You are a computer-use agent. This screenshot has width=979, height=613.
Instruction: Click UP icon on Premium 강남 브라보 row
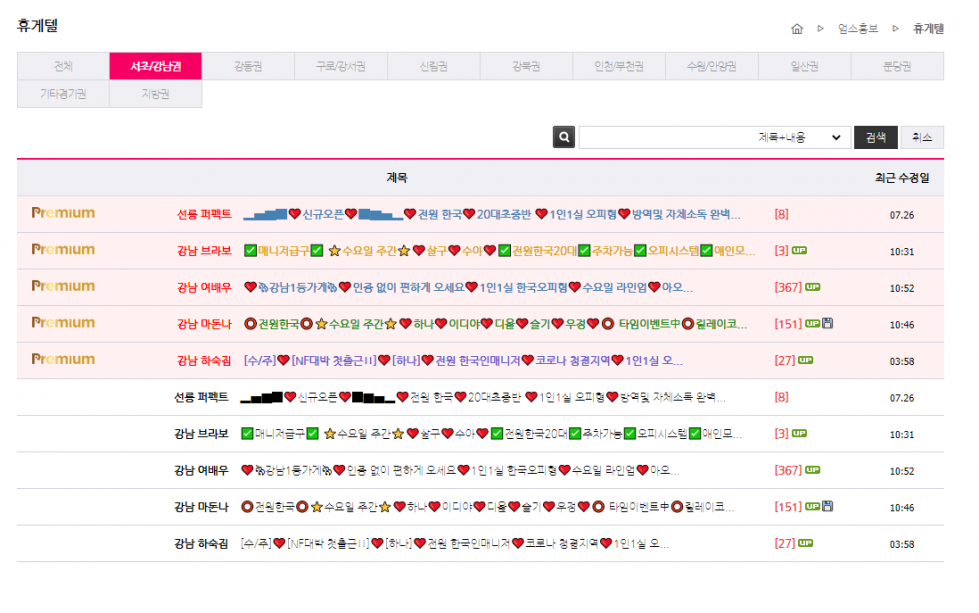pyautogui.click(x=799, y=250)
